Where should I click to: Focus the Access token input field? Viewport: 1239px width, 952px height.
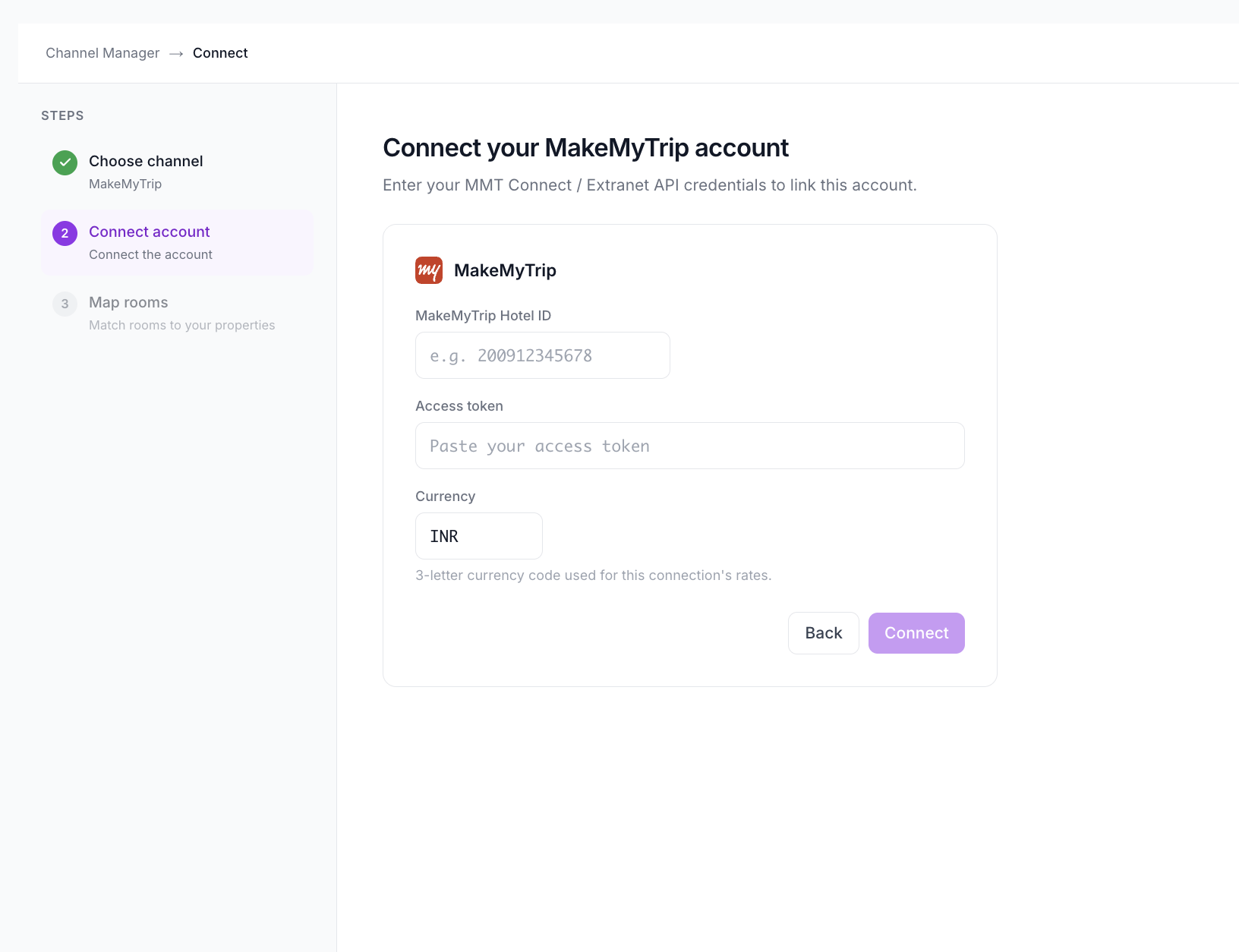[x=690, y=446]
